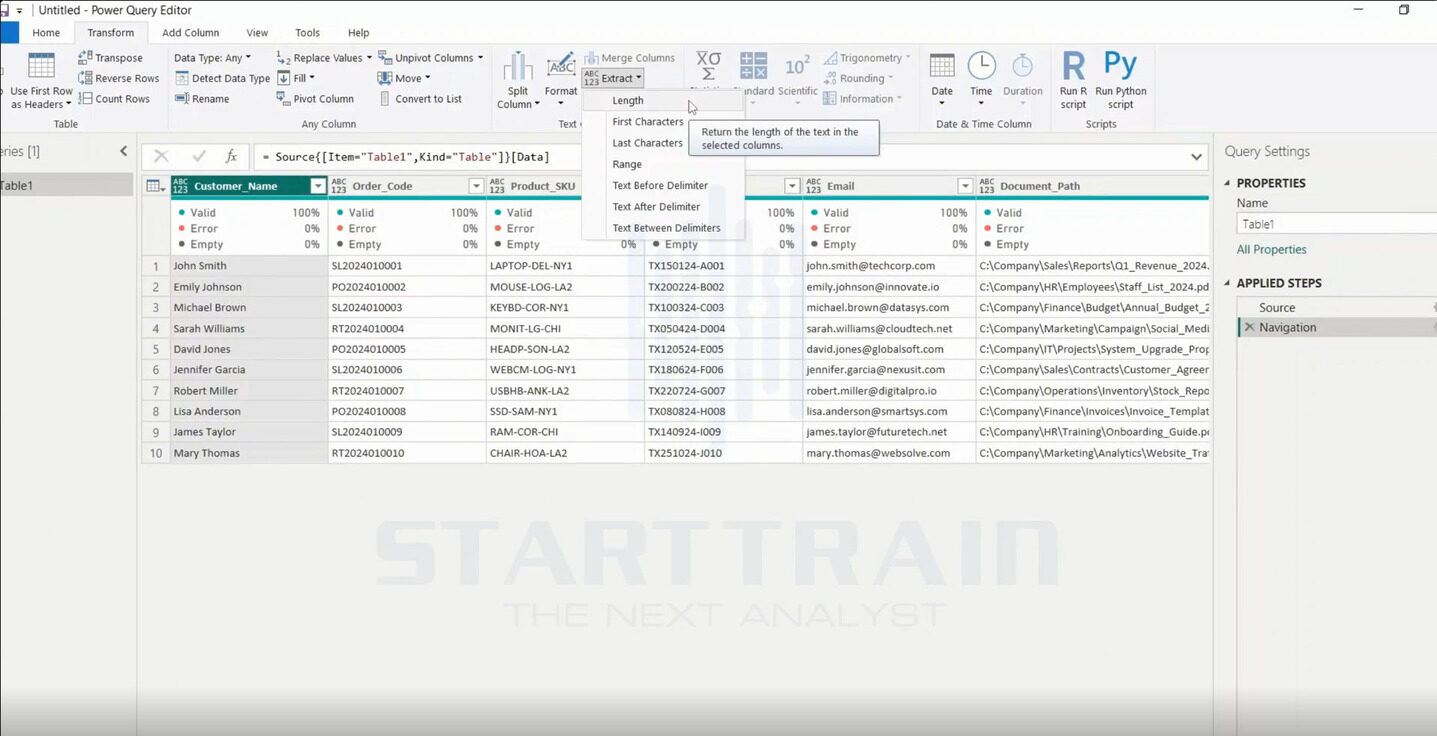Open the Data Type: Any dropdown
The image size is (1437, 736).
[212, 58]
